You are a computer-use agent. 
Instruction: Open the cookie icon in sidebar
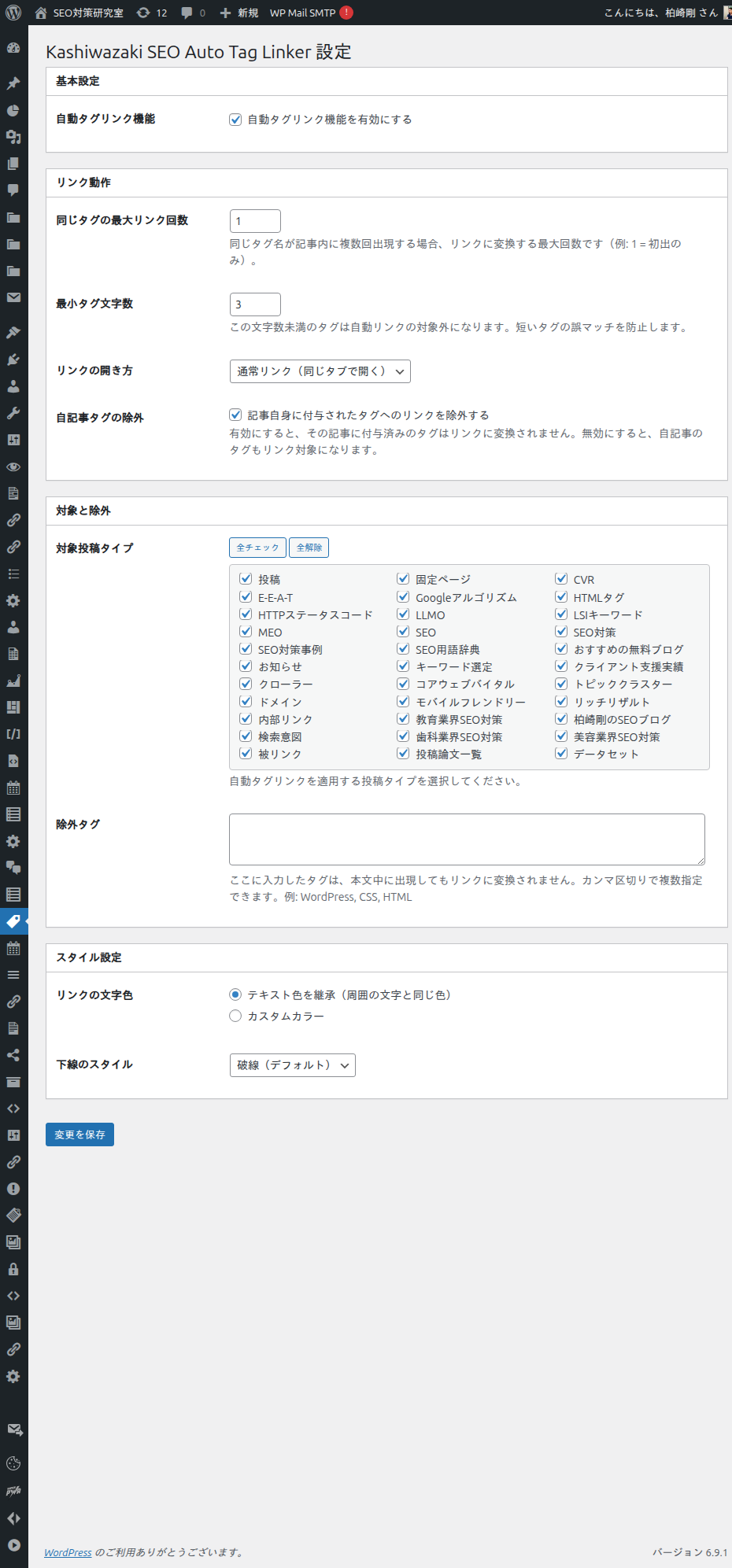[13, 1464]
